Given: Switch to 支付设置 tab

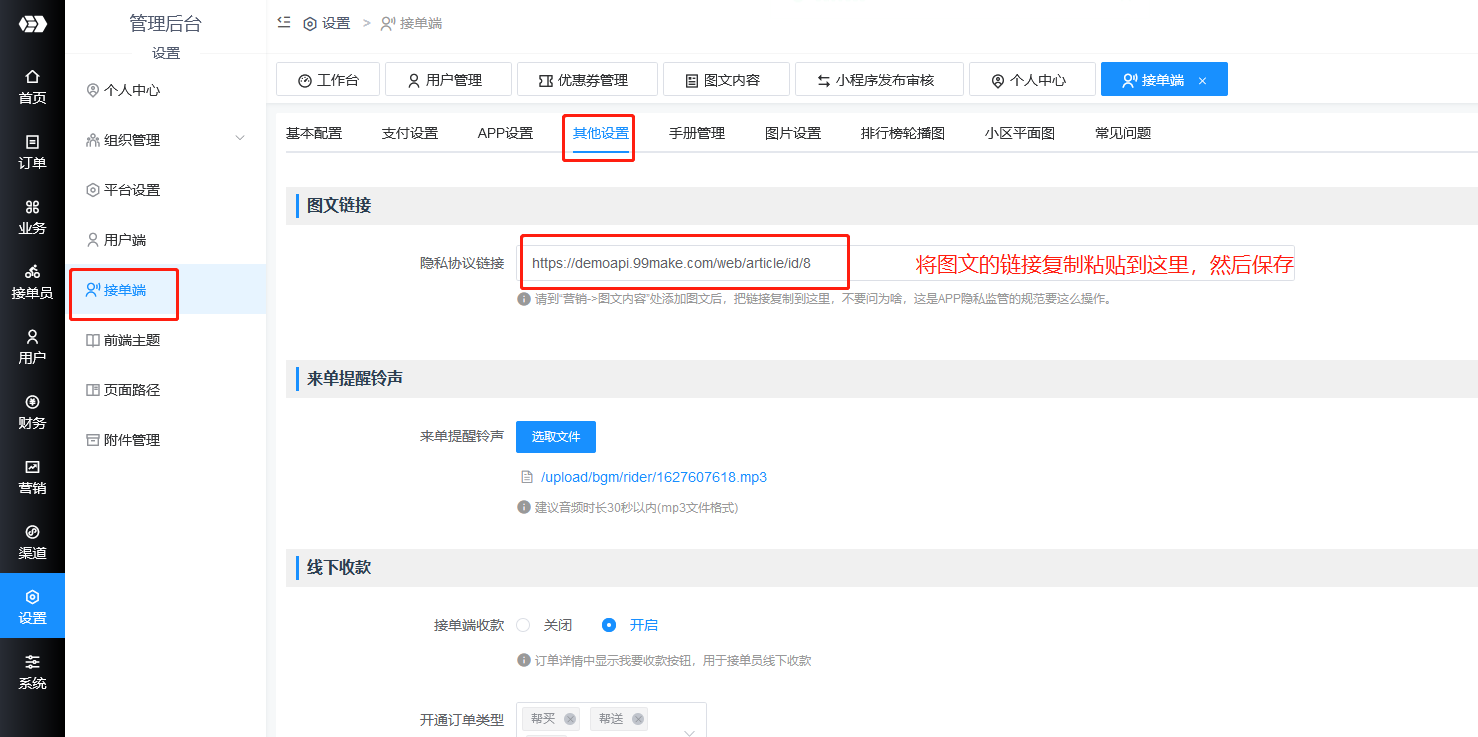Looking at the screenshot, I should [x=410, y=133].
